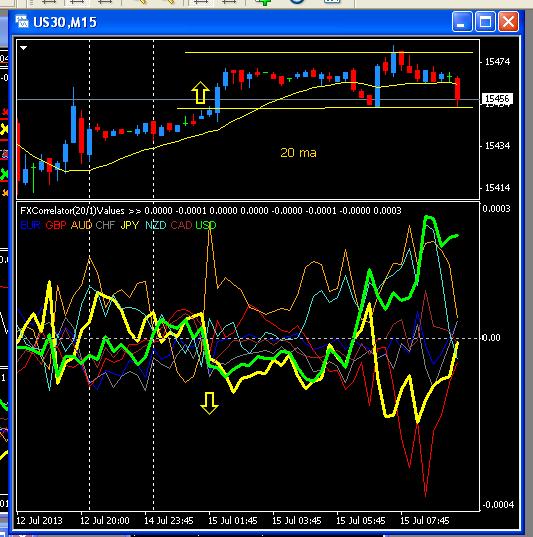Click the 15474 price axis value

(x=498, y=62)
